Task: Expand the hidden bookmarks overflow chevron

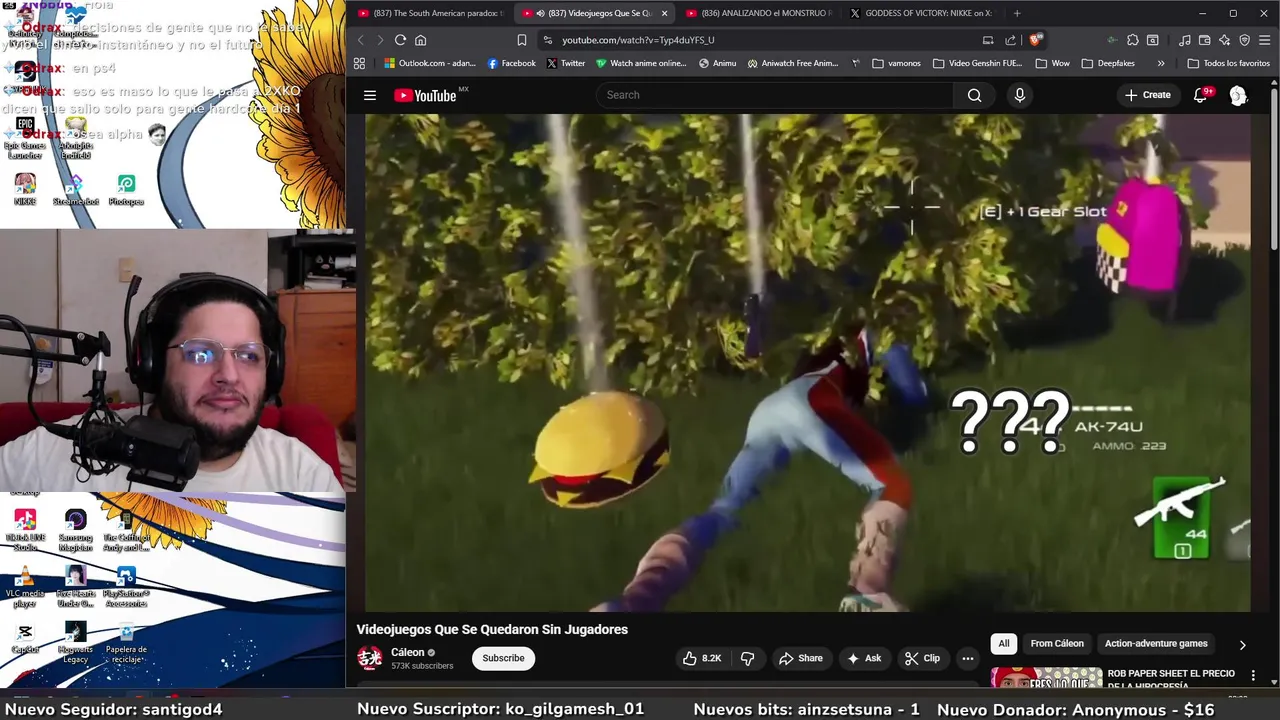Action: point(1161,63)
